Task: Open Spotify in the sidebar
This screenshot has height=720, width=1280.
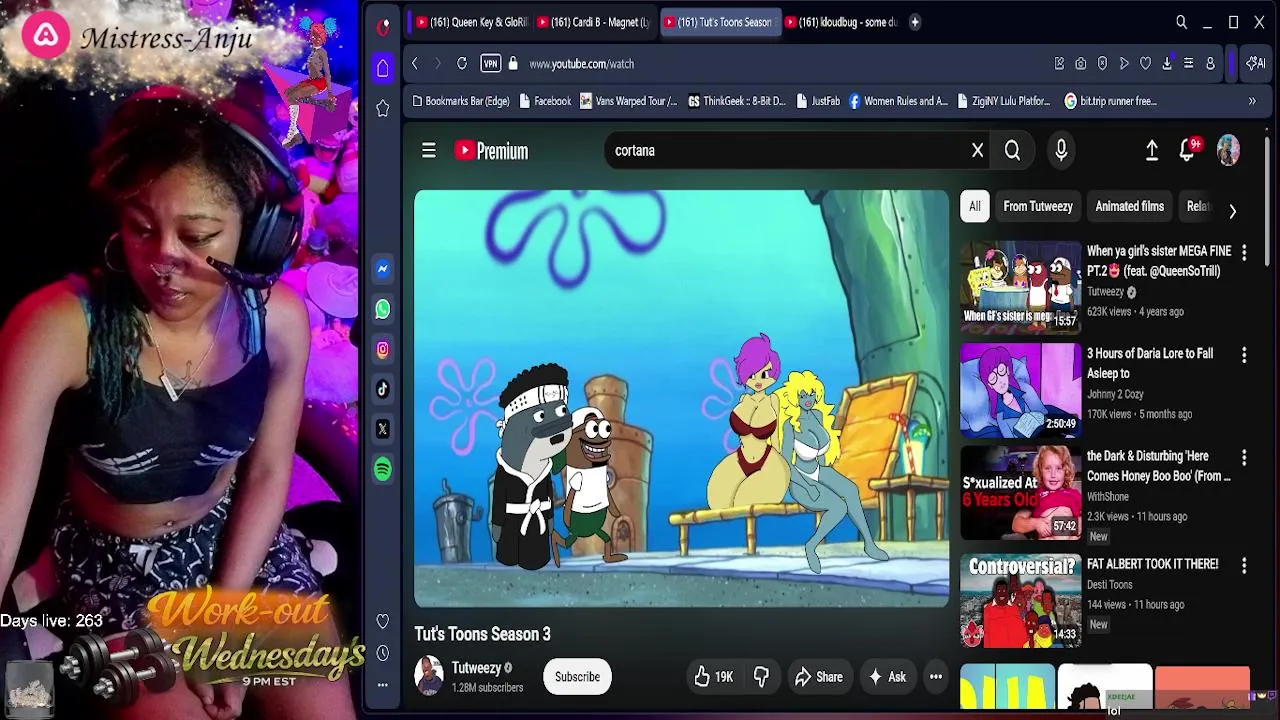Action: 383,469
